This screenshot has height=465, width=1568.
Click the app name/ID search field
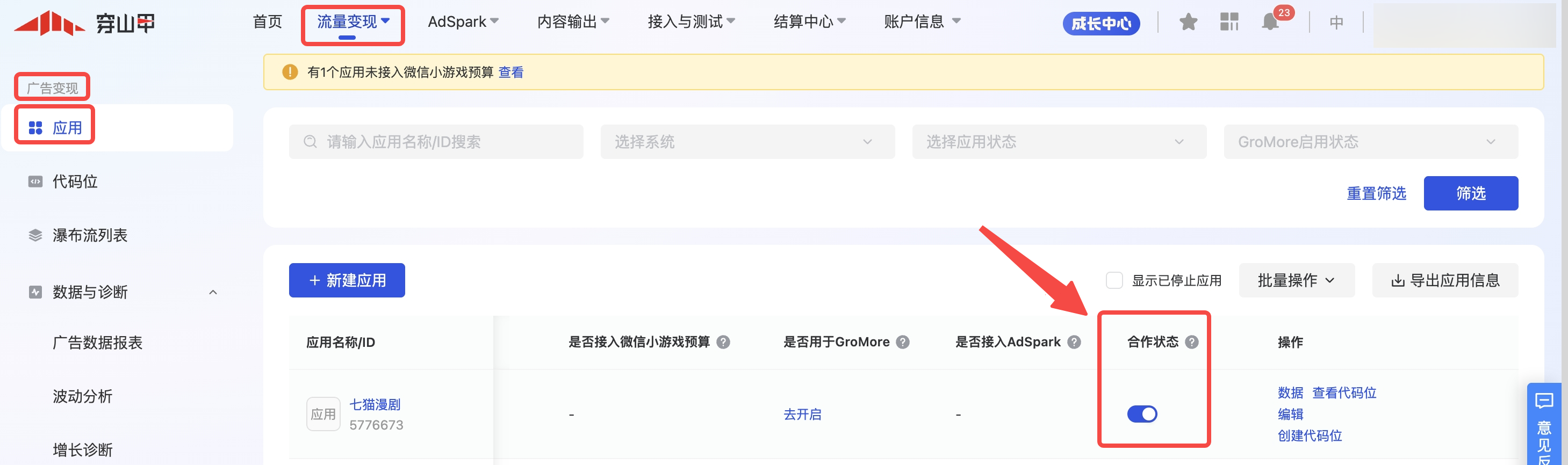pos(436,142)
